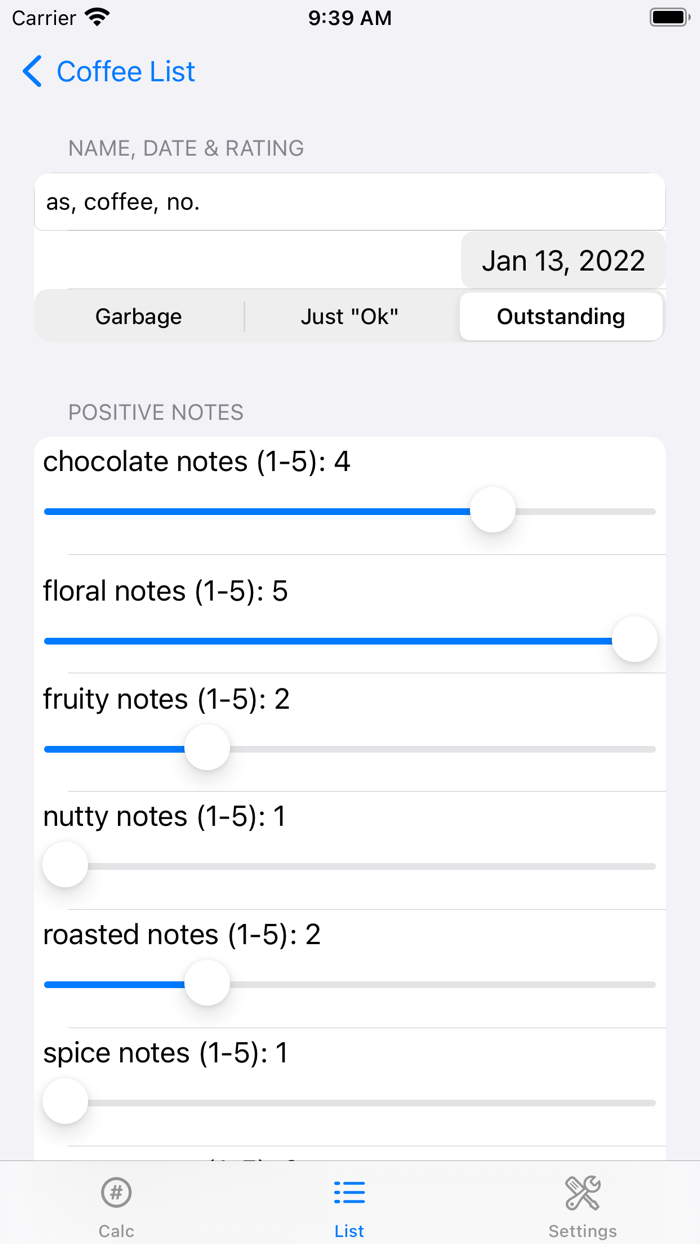Select the Garbage rating

[x=139, y=317]
